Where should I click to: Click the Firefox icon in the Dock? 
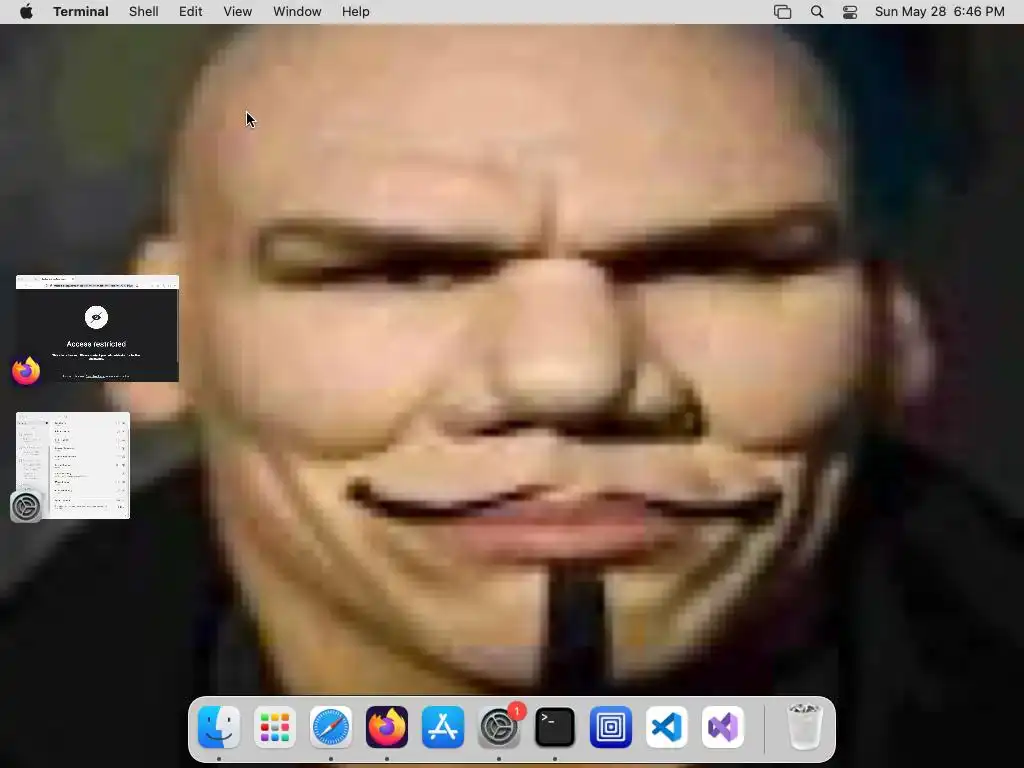click(387, 727)
